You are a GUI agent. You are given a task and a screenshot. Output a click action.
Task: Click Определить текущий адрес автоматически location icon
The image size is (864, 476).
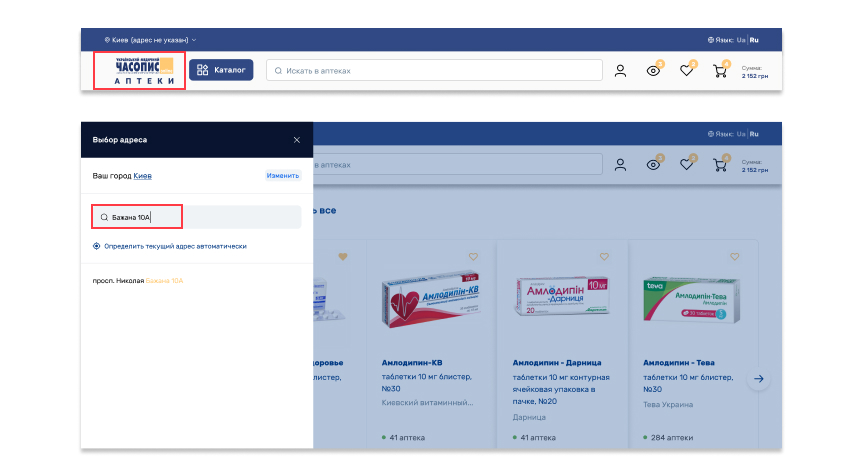pos(97,246)
